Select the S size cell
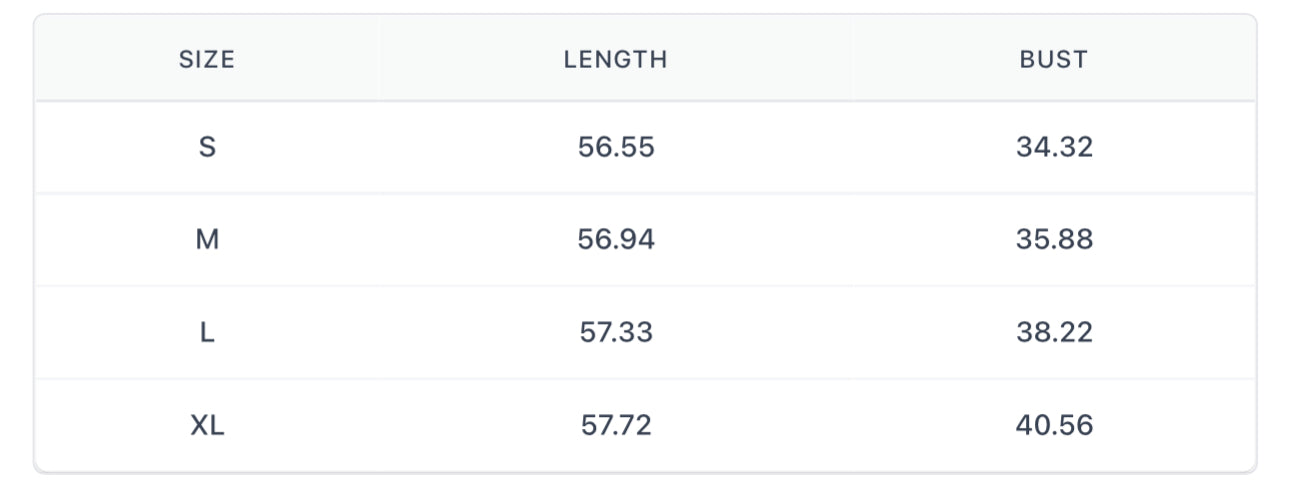The image size is (1290, 490). [207, 148]
